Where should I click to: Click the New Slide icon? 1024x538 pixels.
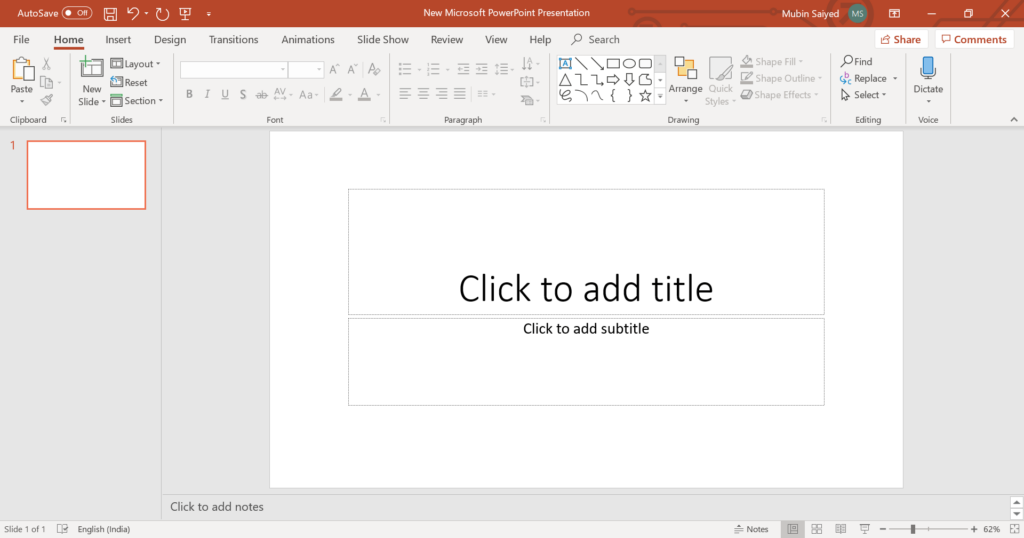coord(92,68)
